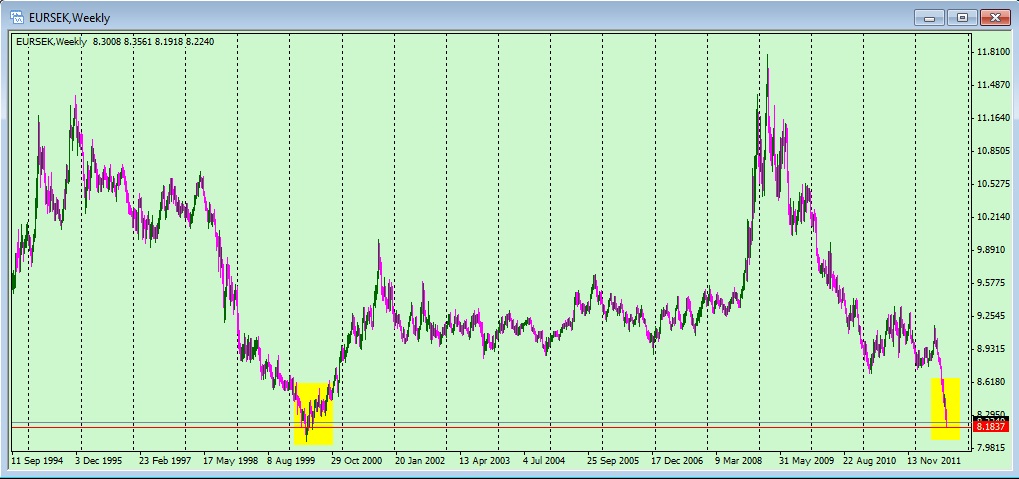Screen dimensions: 1019x479
Task: Click the '29 Oct 2000' date label
Action: [356, 460]
